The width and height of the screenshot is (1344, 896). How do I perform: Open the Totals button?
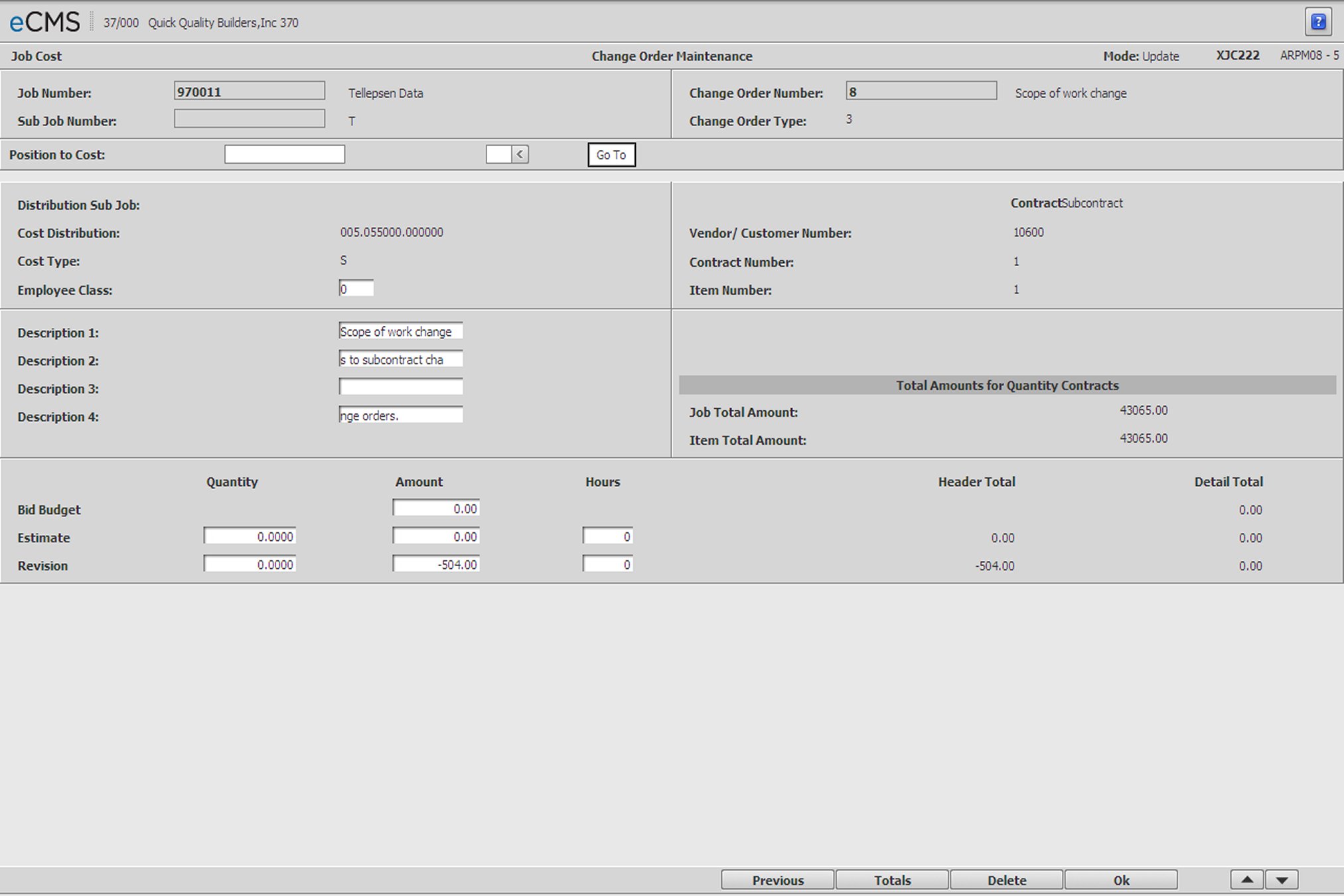891,880
